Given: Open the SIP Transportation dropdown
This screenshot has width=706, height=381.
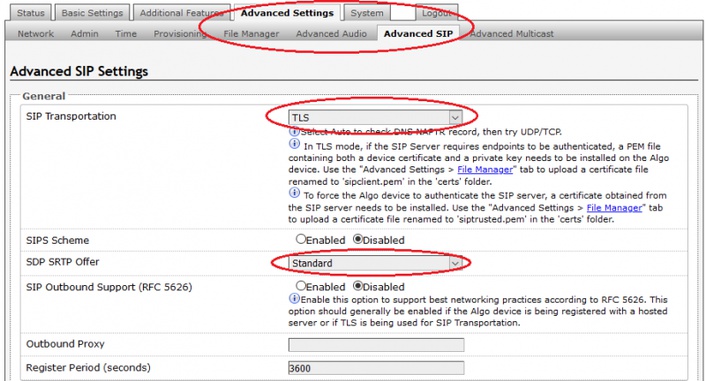Looking at the screenshot, I should coord(375,118).
